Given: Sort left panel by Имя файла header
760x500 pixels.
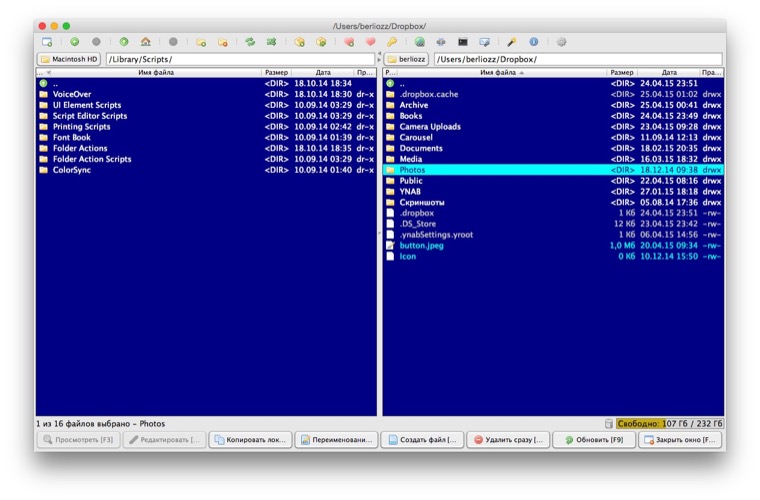Looking at the screenshot, I should [x=156, y=73].
